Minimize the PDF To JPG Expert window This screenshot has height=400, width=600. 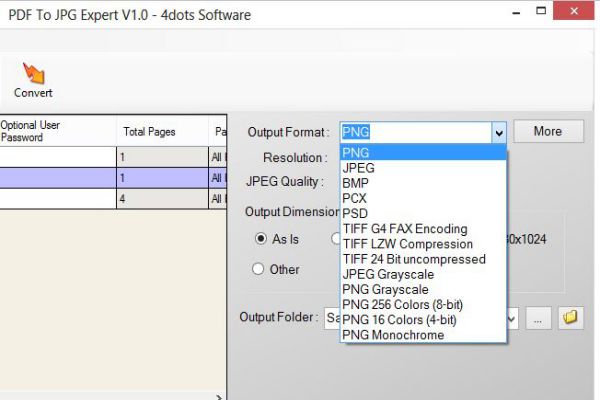pyautogui.click(x=516, y=13)
